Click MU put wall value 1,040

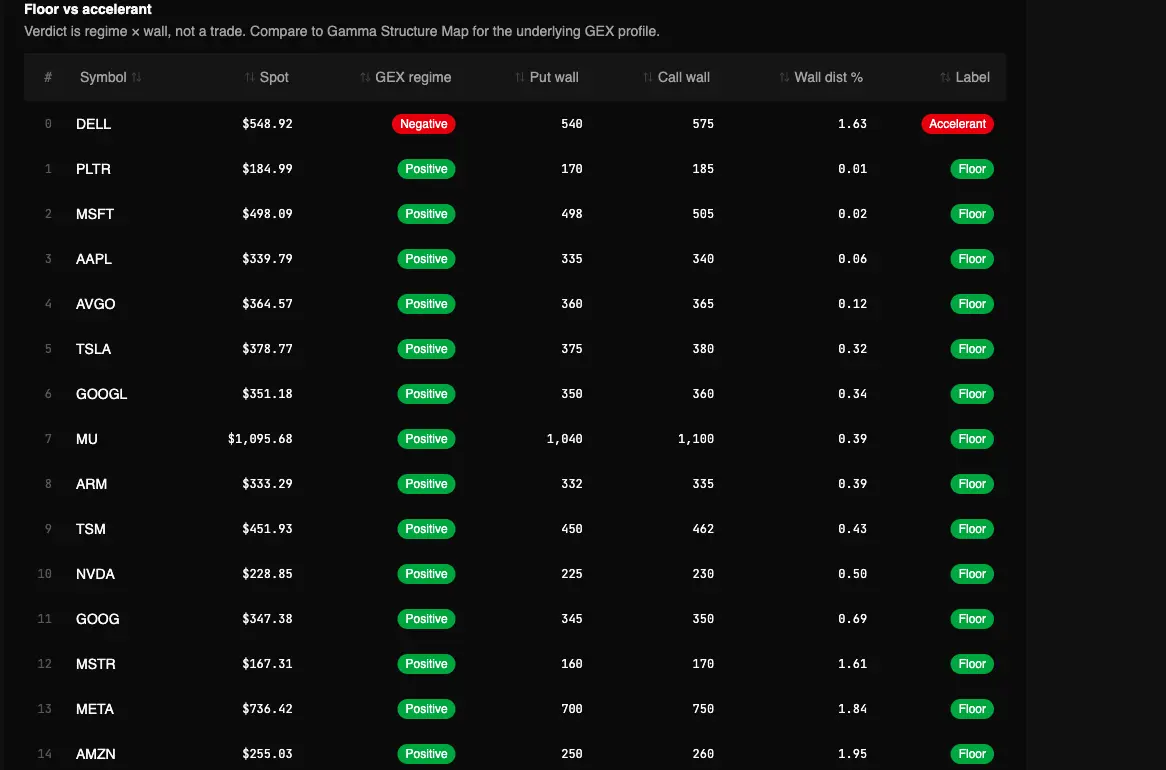[x=564, y=439]
